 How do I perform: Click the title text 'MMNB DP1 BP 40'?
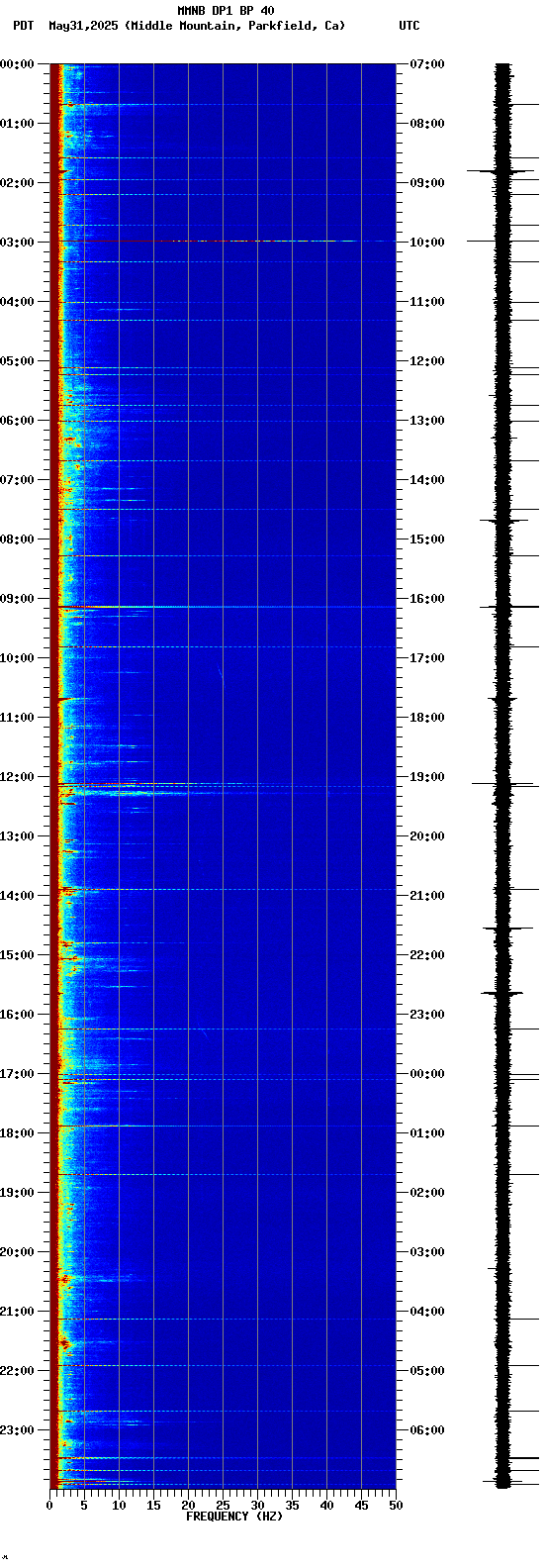tap(226, 11)
